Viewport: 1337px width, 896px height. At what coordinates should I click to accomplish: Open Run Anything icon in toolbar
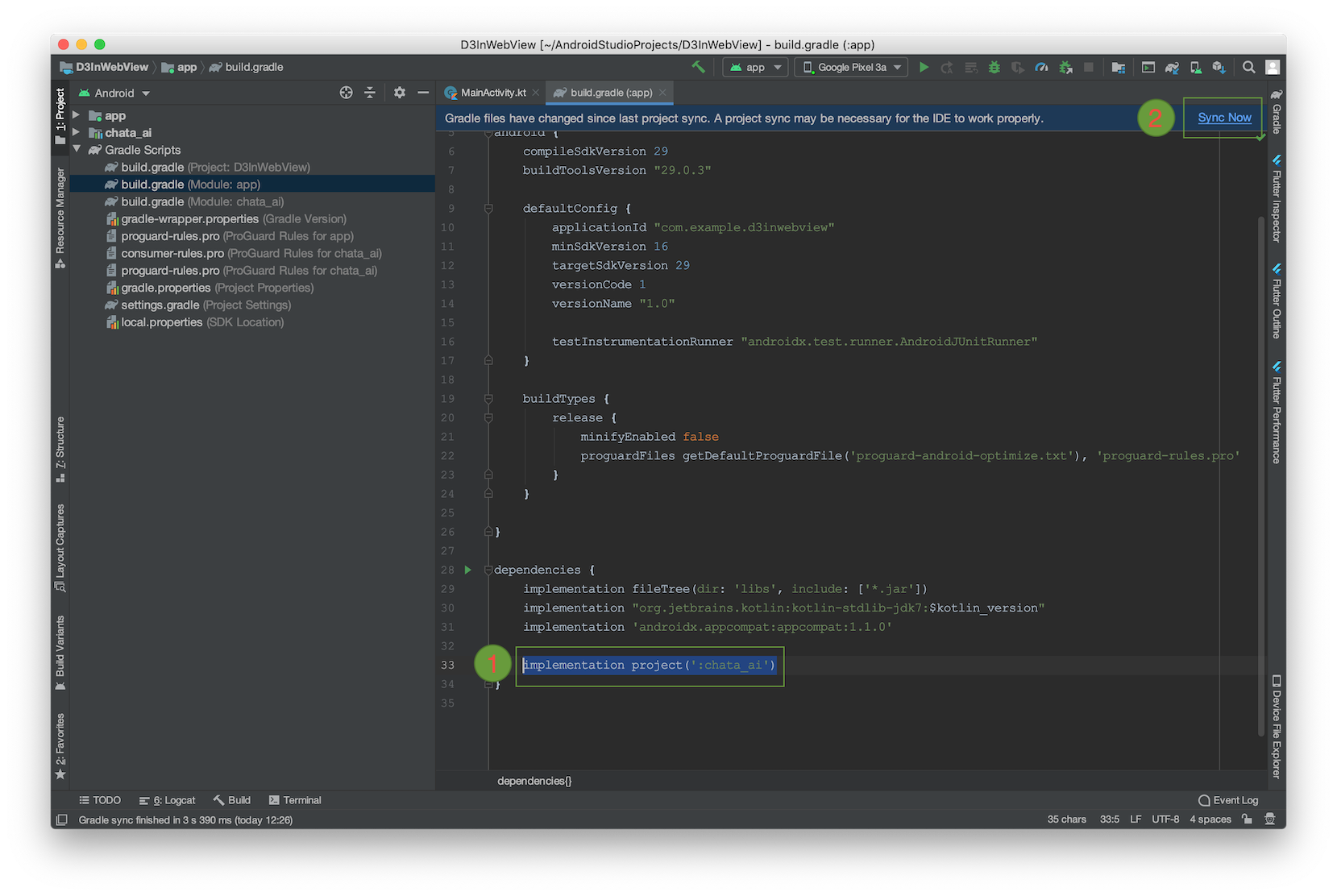click(1148, 68)
